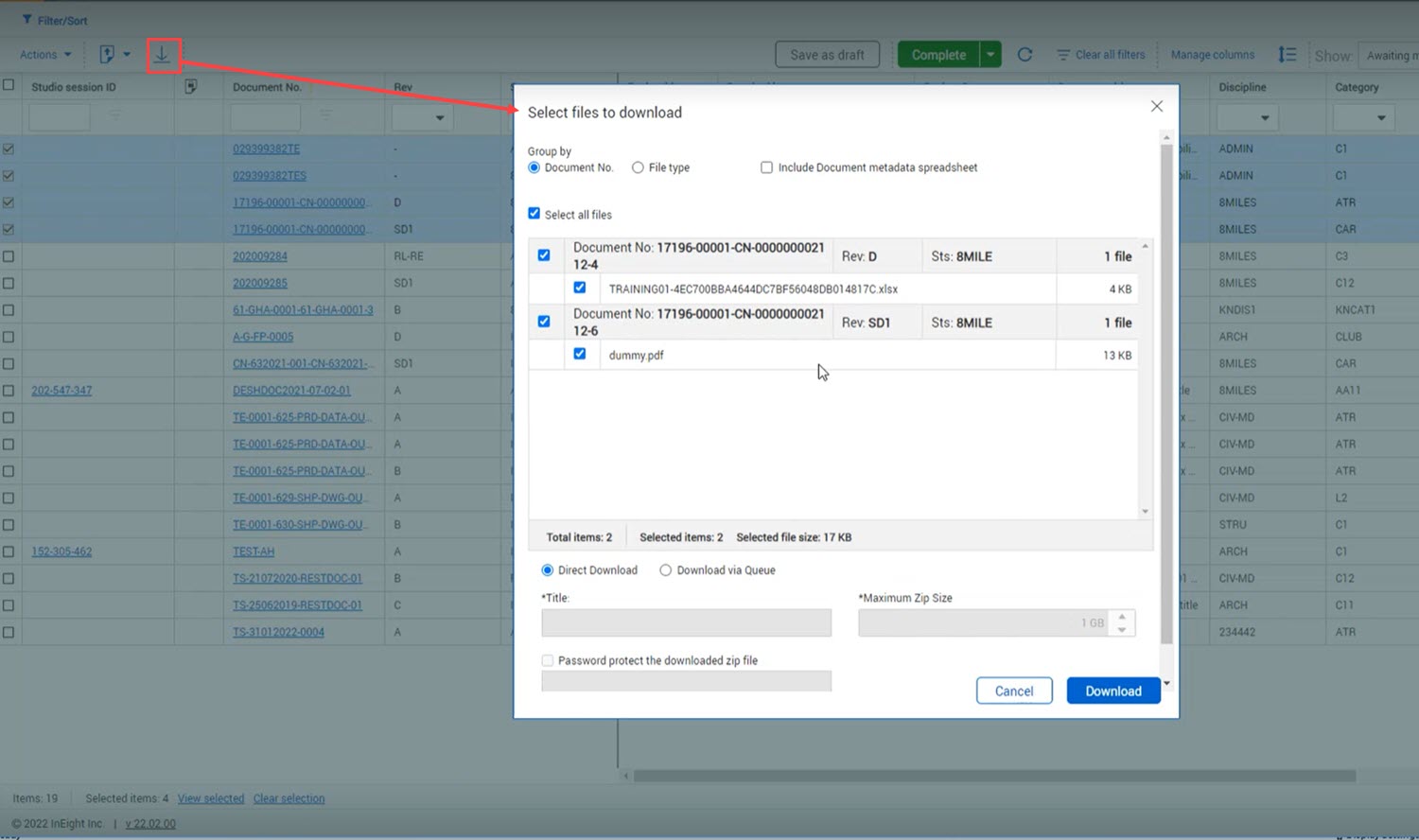Image resolution: width=1419 pixels, height=840 pixels.
Task: Select the File type grouping option
Action: (x=638, y=167)
